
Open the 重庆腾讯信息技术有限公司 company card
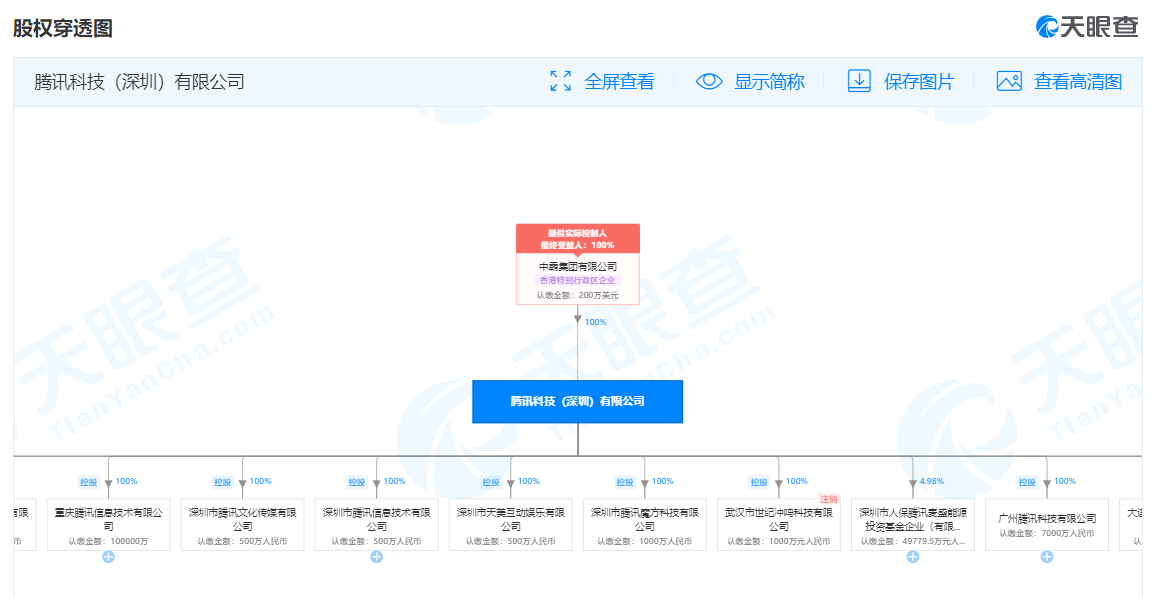click(x=109, y=524)
